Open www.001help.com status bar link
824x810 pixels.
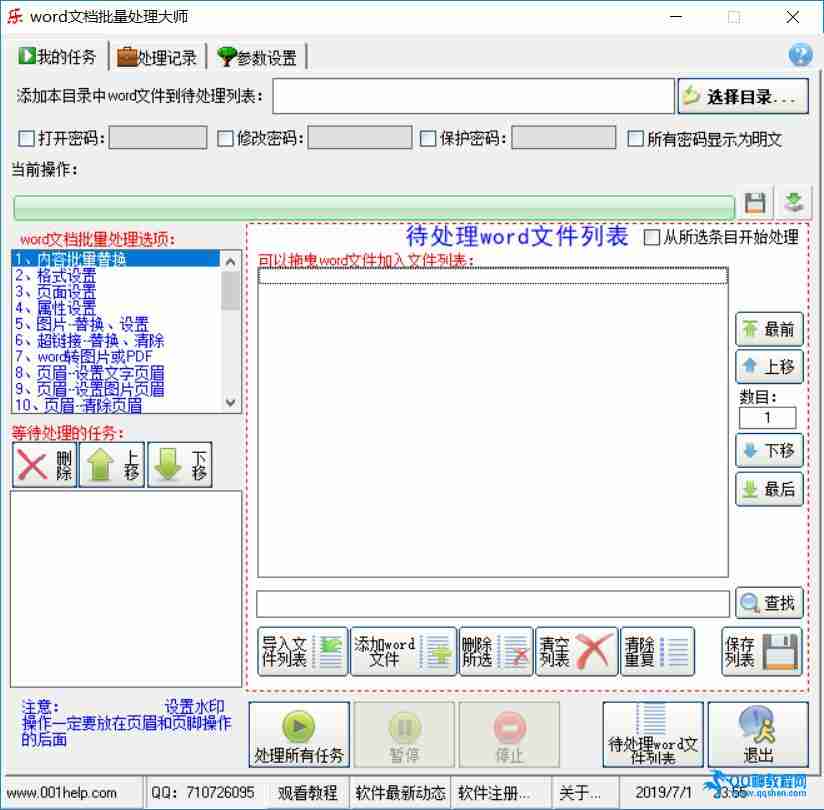point(61,792)
